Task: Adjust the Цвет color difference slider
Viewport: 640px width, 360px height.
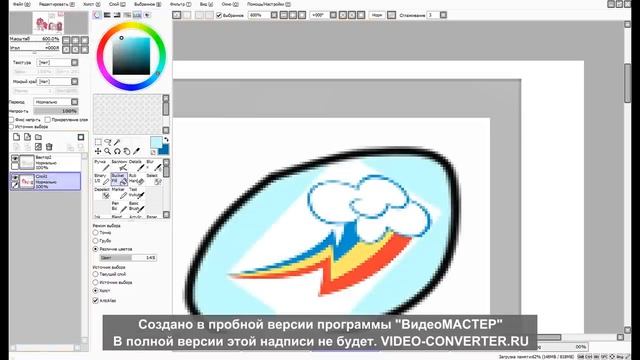Action: point(128,258)
